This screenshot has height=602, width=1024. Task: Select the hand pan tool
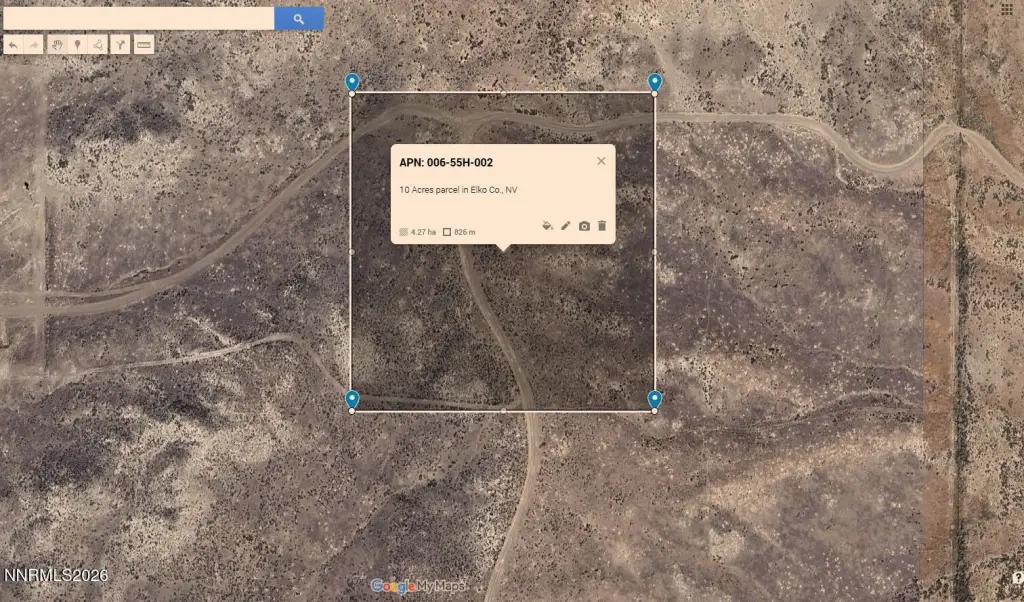pyautogui.click(x=57, y=45)
